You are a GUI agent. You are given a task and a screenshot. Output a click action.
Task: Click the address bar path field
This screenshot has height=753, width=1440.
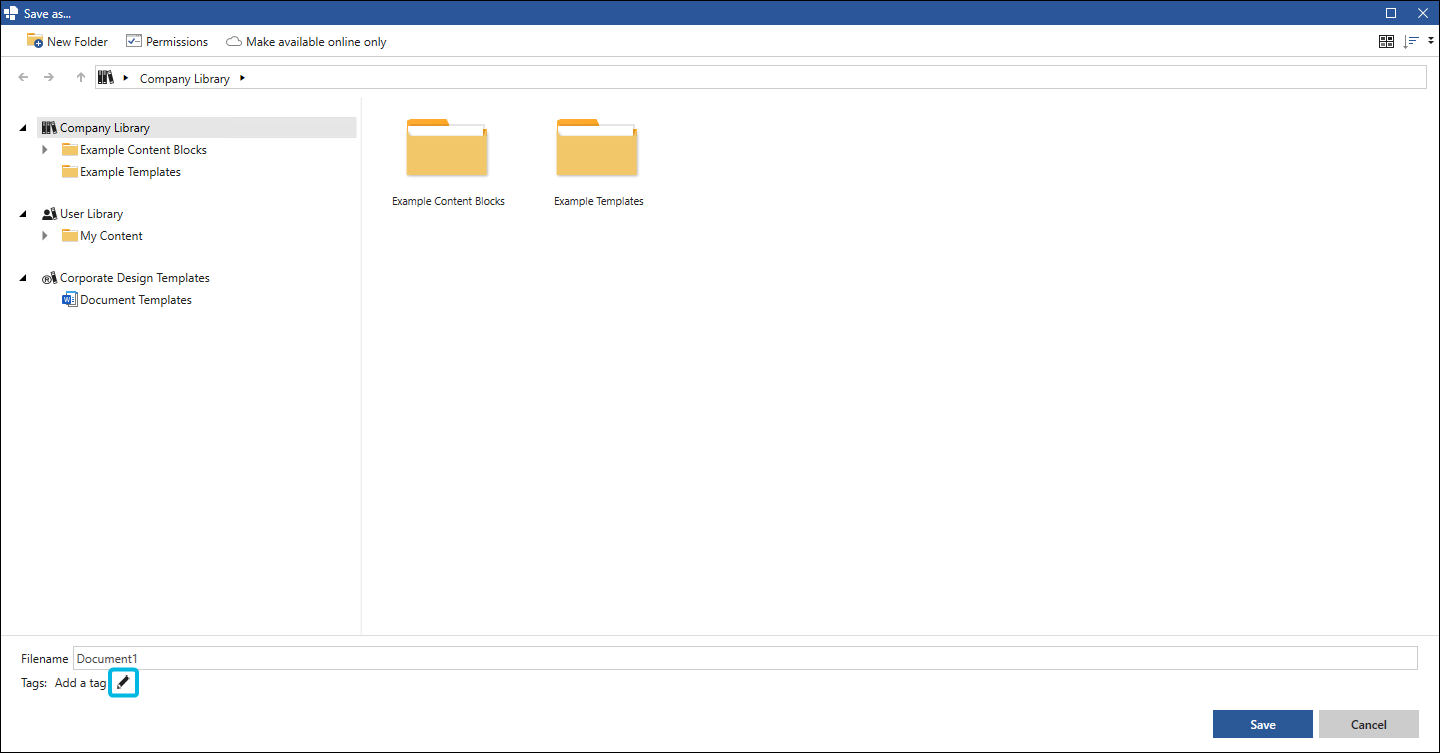coord(760,78)
